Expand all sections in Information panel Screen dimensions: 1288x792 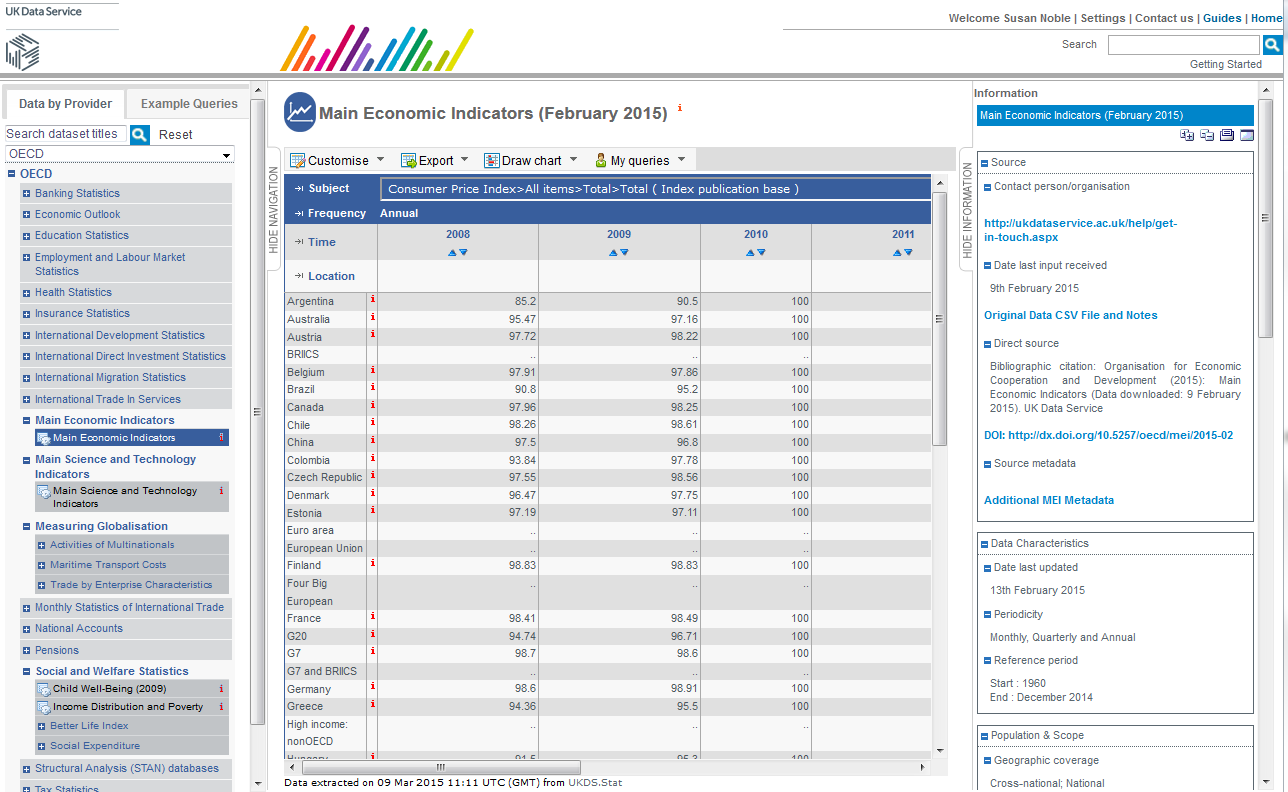(x=1187, y=135)
